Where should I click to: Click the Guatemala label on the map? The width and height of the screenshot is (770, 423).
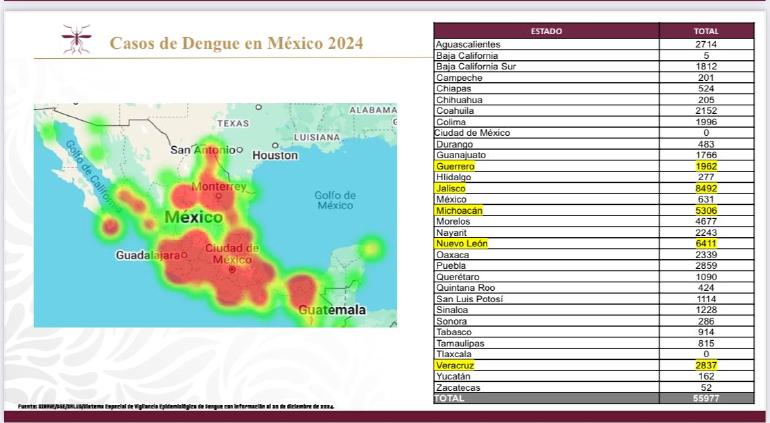point(332,310)
